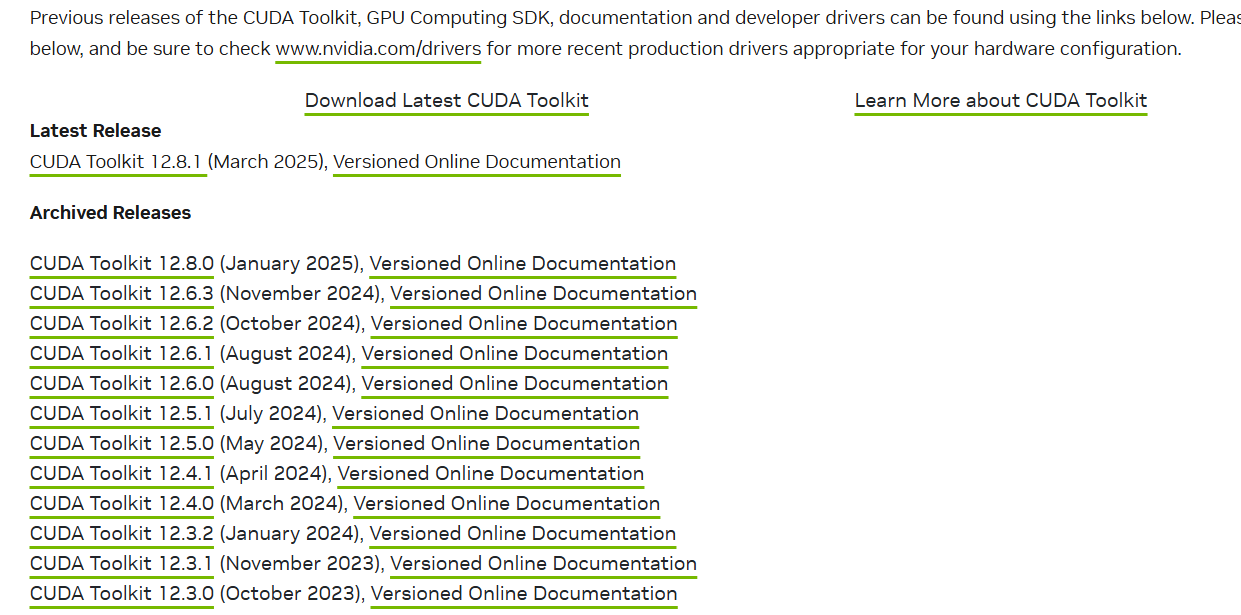This screenshot has height=615, width=1241.
Task: Open documentation for October 2023 release
Action: click(x=523, y=594)
